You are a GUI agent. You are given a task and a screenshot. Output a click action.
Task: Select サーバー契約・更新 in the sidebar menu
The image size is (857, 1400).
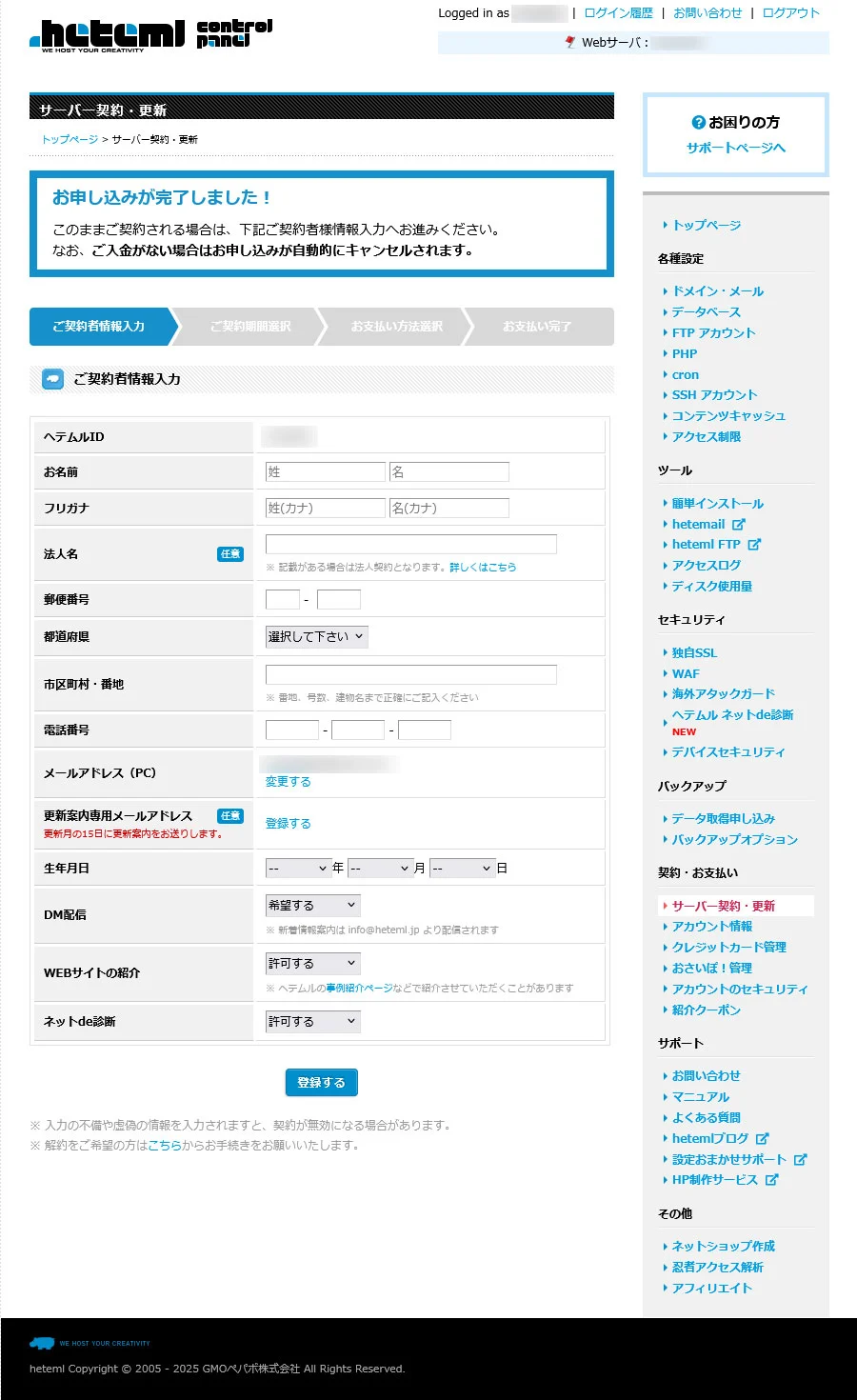(x=723, y=906)
